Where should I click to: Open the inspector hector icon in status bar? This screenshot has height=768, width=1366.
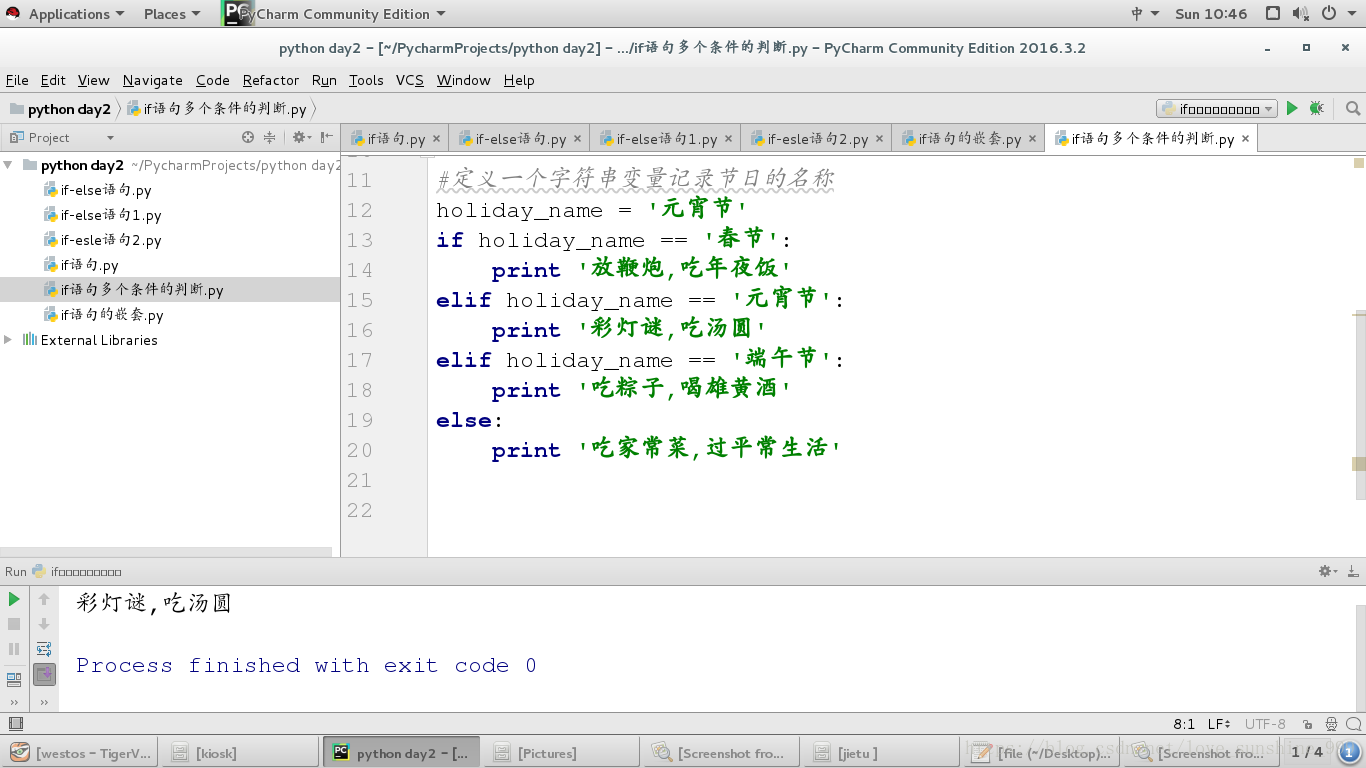[x=1331, y=724]
